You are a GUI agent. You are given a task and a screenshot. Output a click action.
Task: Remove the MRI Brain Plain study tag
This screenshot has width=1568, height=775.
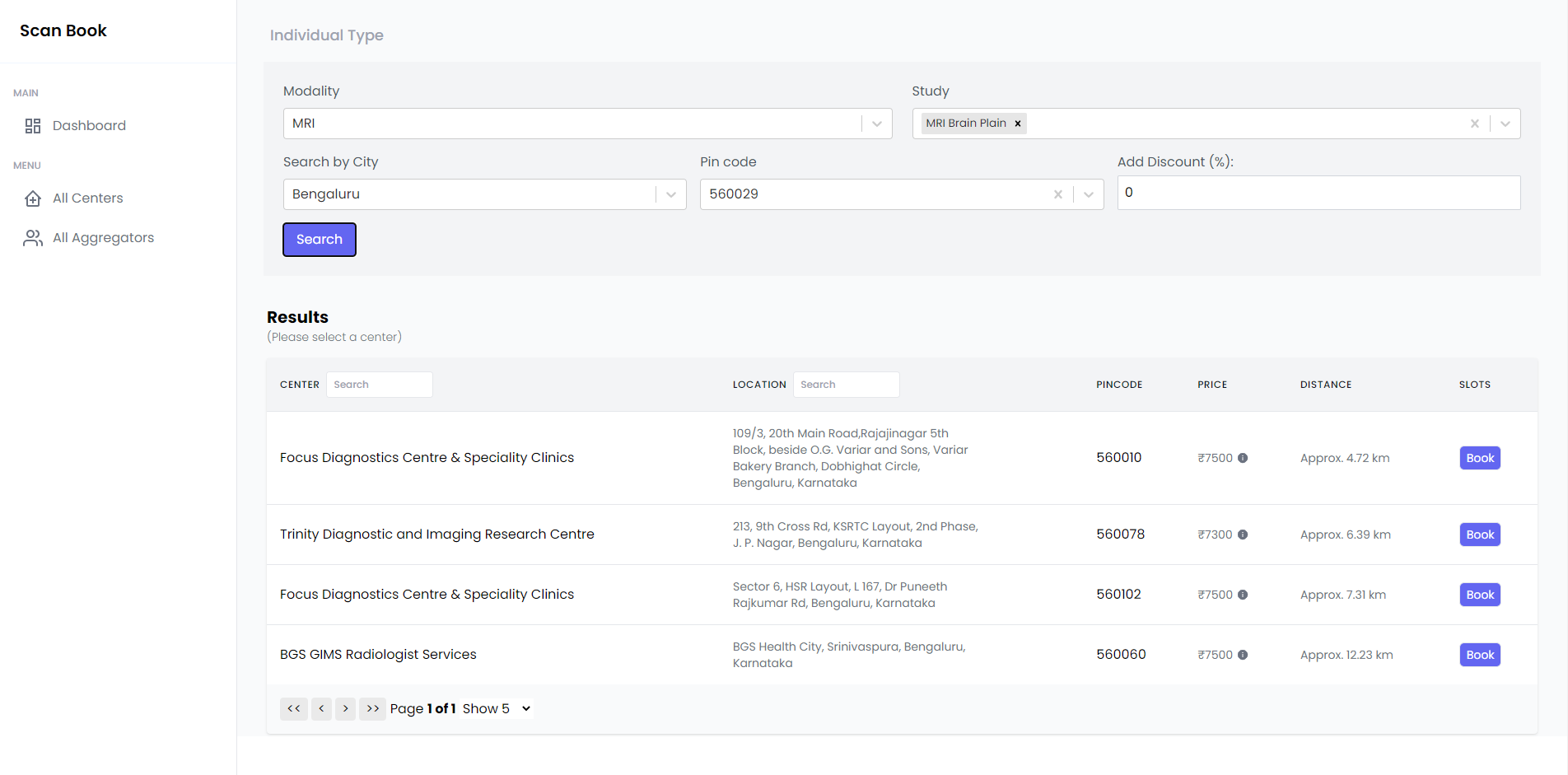1018,124
